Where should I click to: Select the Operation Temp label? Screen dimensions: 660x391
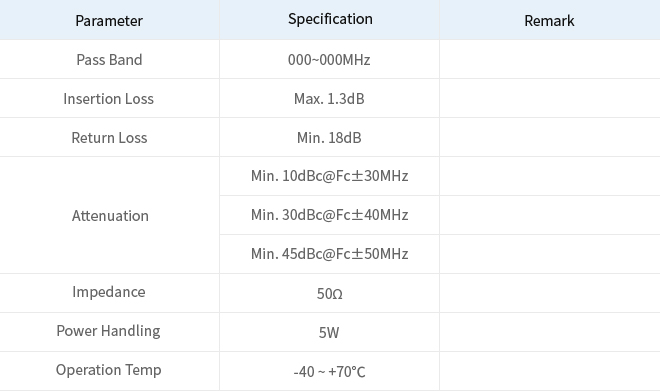coord(109,370)
